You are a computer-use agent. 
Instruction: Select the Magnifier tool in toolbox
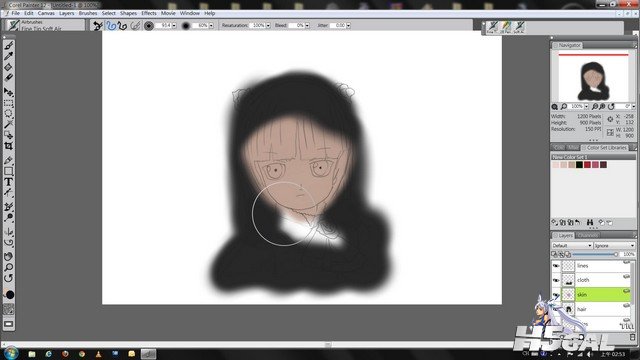9,267
